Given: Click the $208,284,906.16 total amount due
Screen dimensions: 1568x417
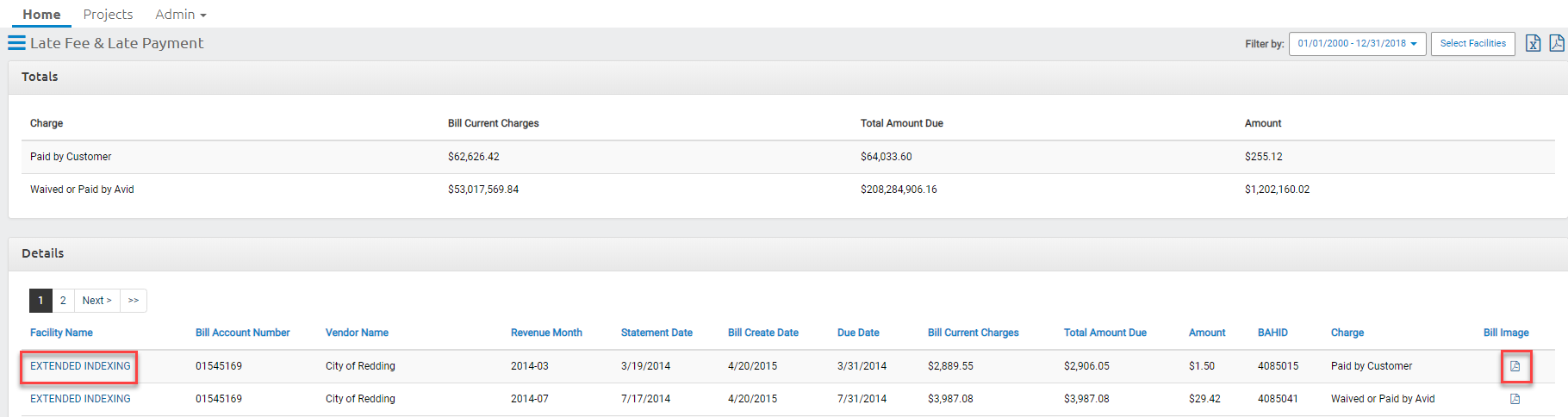Looking at the screenshot, I should point(899,190).
